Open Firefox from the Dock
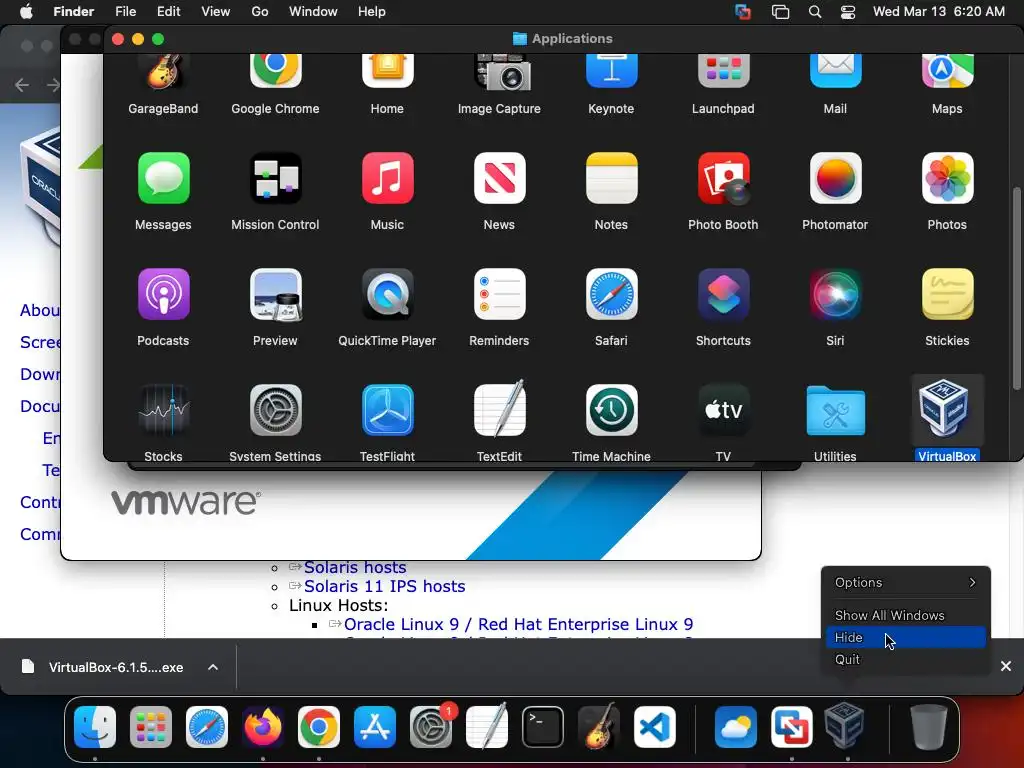The width and height of the screenshot is (1024, 768). pyautogui.click(x=263, y=727)
